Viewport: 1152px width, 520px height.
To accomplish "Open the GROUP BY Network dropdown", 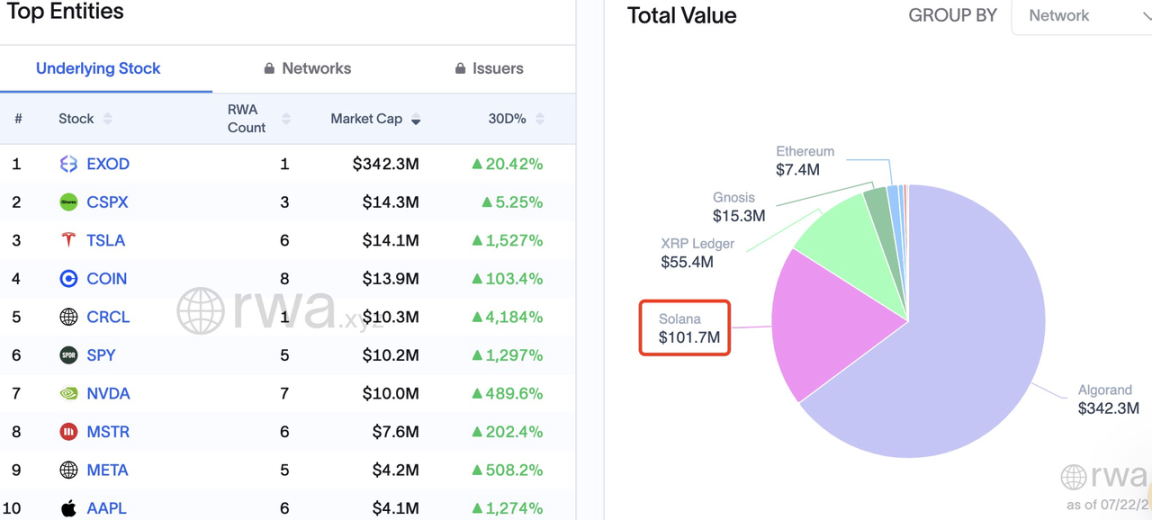I will (1081, 16).
